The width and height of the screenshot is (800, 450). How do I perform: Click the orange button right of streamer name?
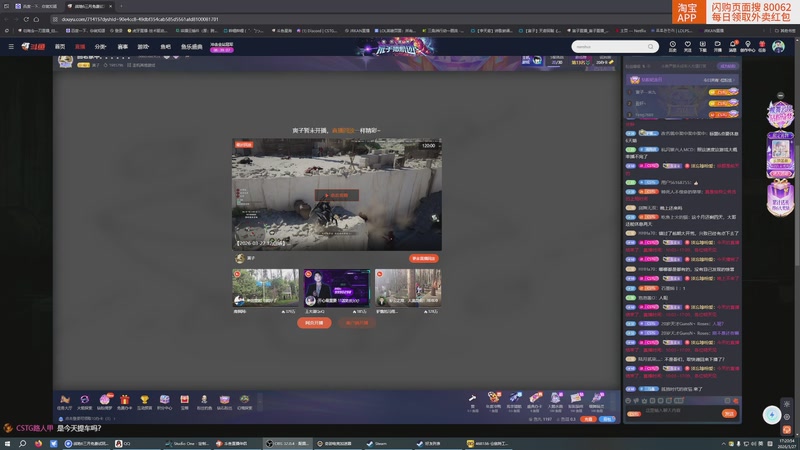423,259
